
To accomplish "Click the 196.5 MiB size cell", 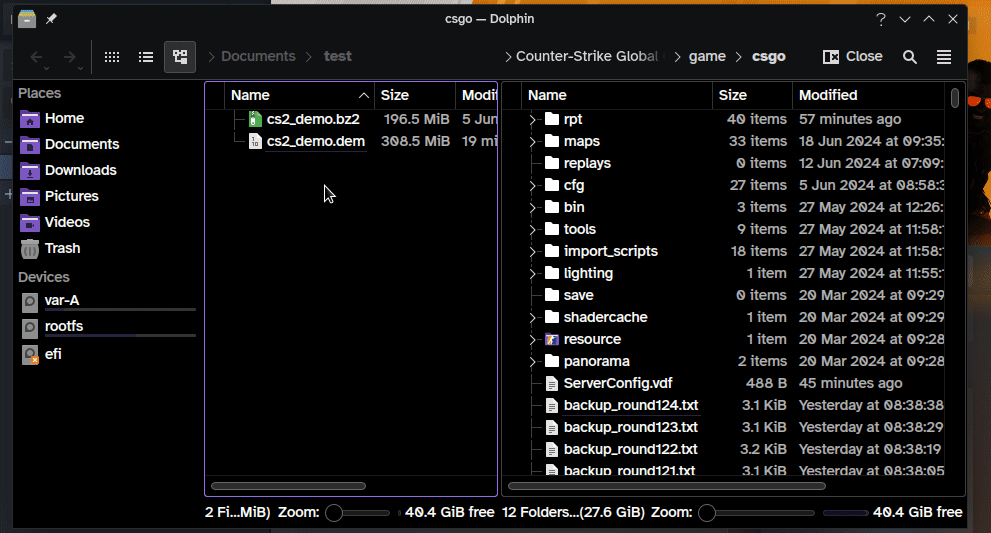I will [x=416, y=119].
